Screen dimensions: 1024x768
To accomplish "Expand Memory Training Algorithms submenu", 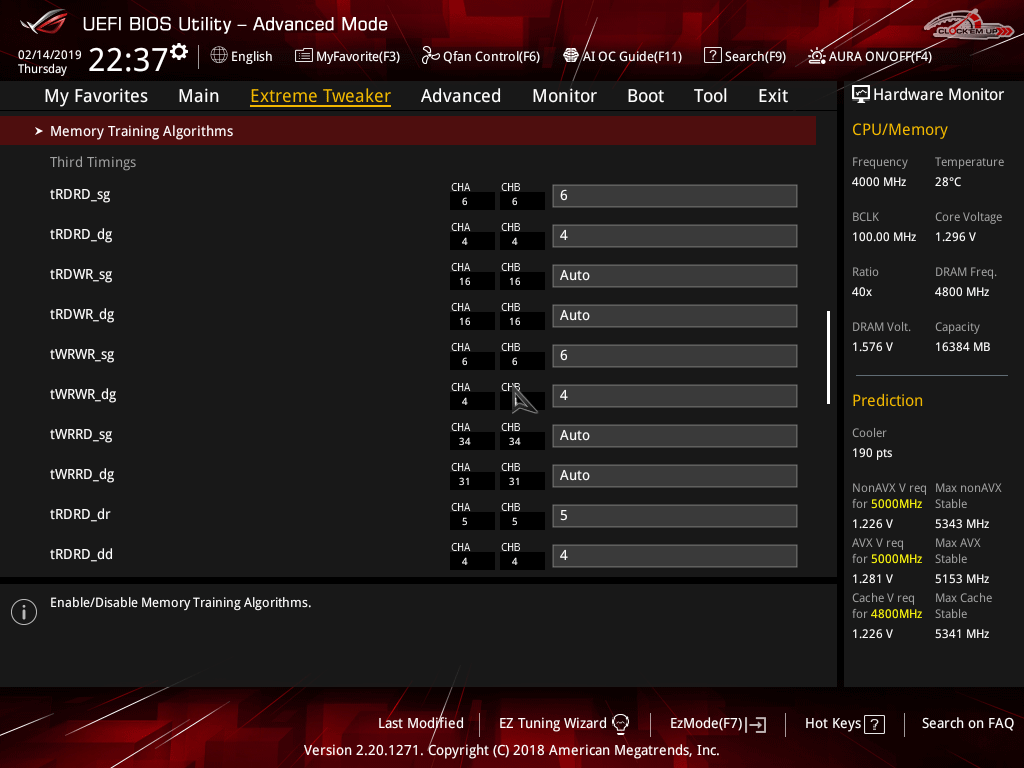I will [141, 131].
